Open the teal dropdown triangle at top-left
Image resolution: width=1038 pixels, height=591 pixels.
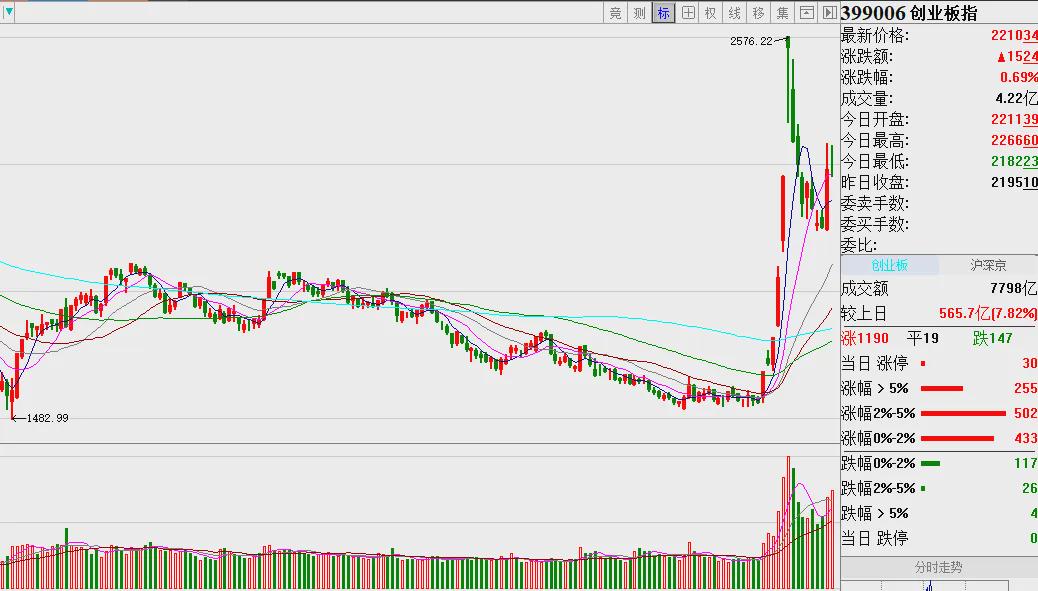coord(9,11)
